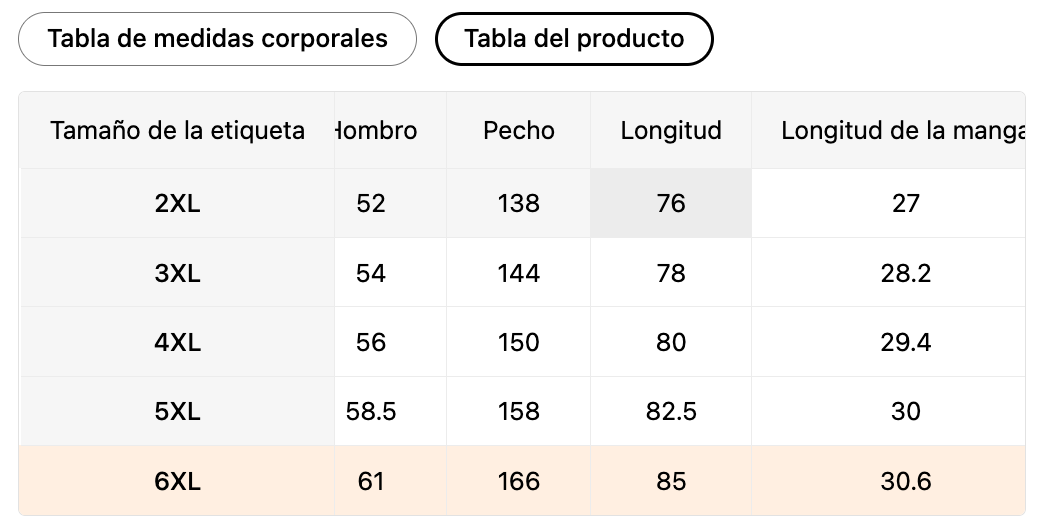Click the Longitud column header
The height and width of the screenshot is (532, 1042).
coord(670,131)
